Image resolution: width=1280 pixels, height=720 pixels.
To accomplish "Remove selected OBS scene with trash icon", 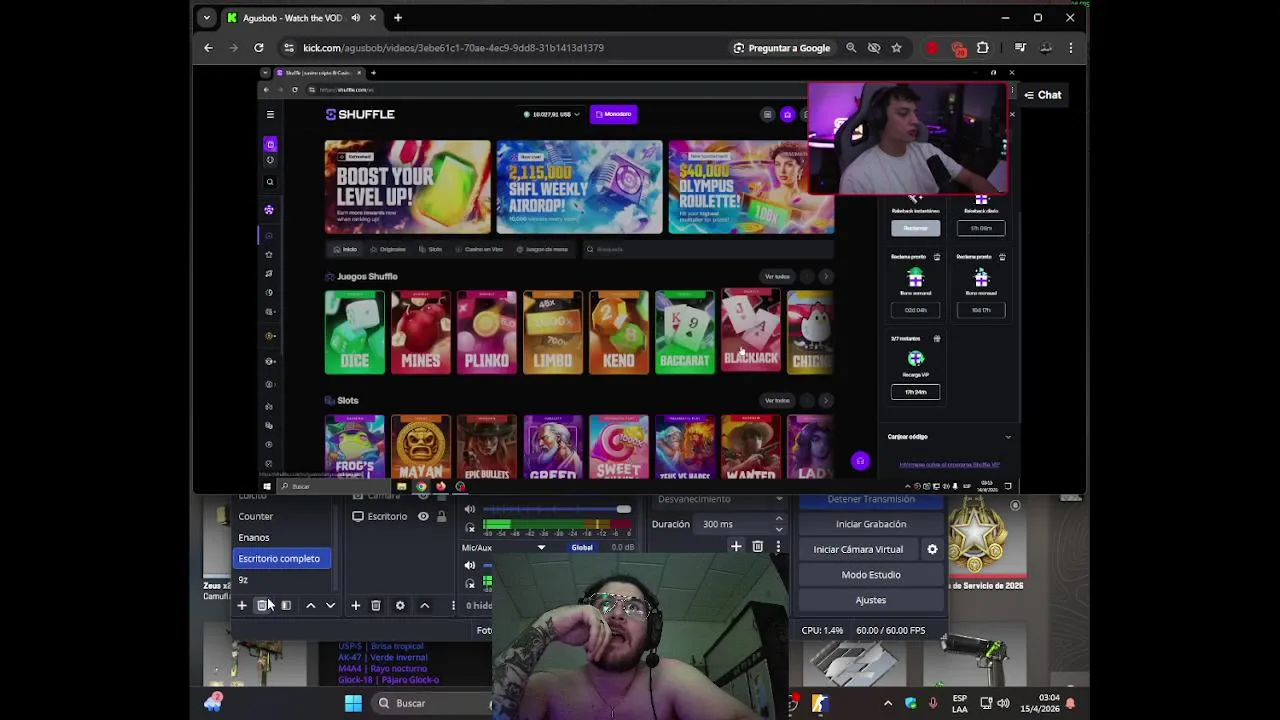I will click(x=262, y=605).
